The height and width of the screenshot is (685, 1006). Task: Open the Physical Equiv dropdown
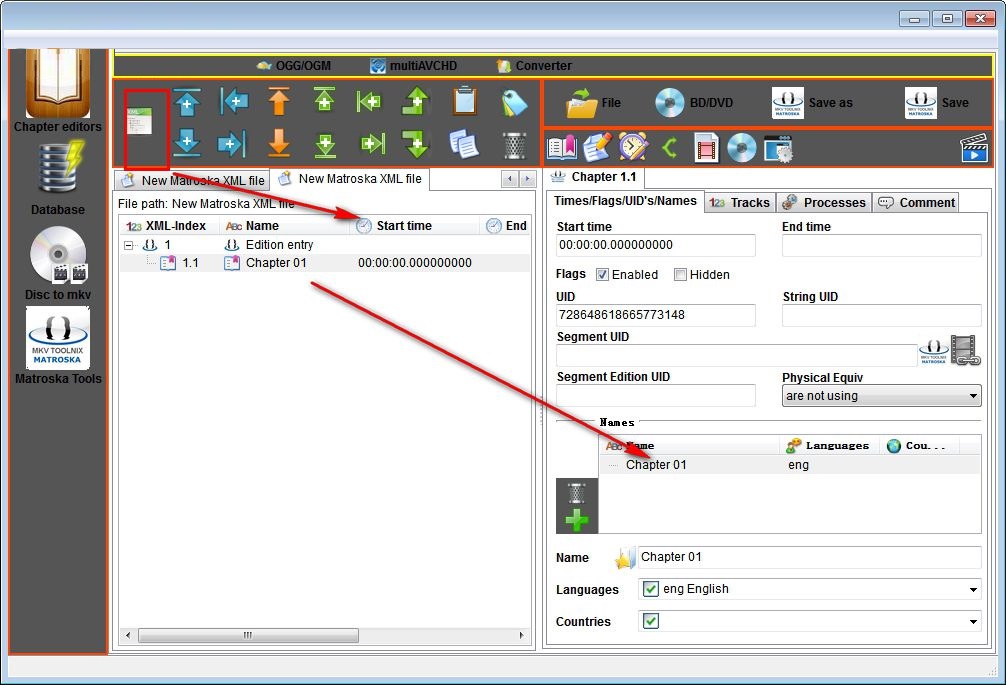coord(880,396)
